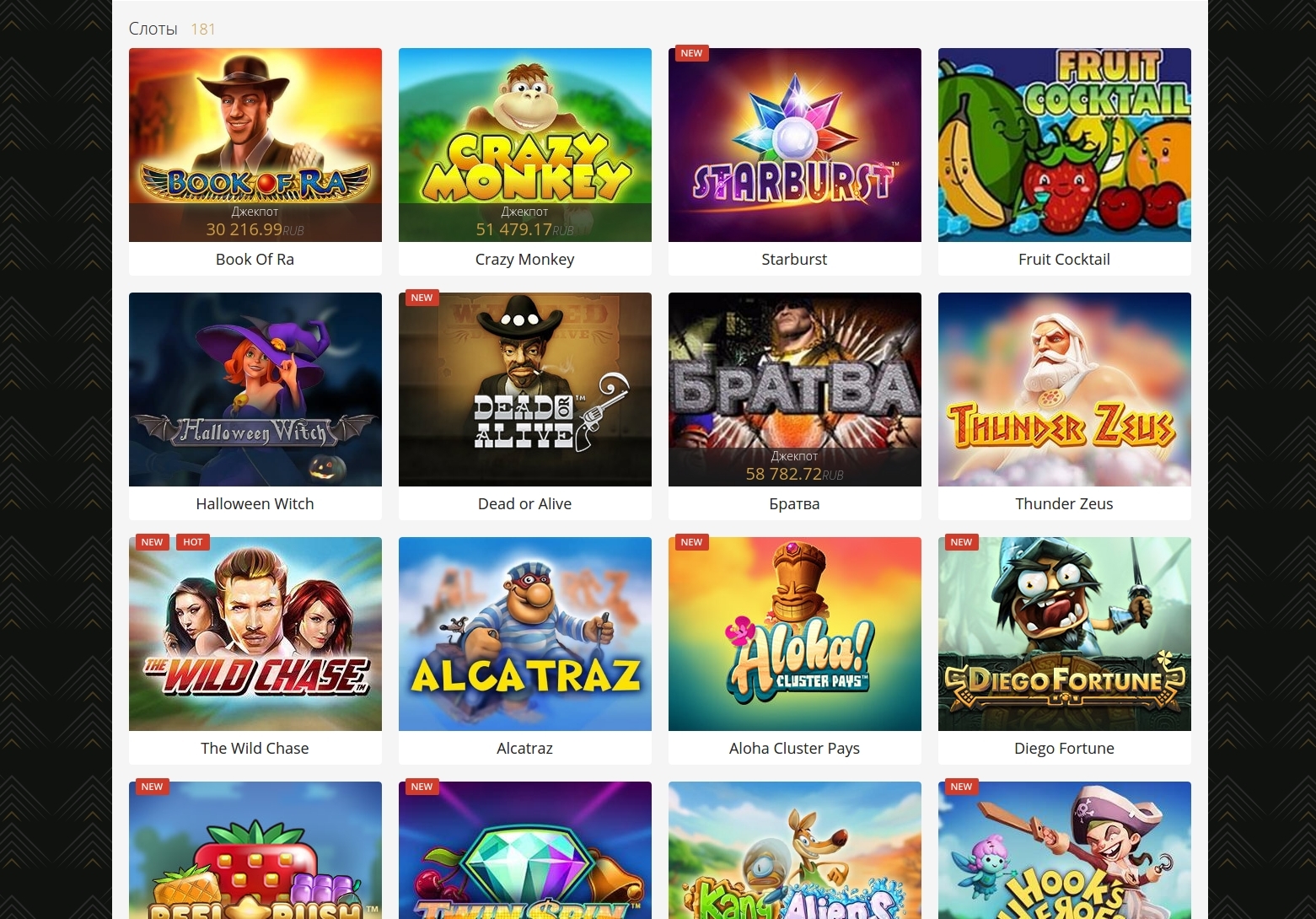Open the Kanga Aliens game thumbnail
This screenshot has width=1316, height=919.
(x=794, y=850)
